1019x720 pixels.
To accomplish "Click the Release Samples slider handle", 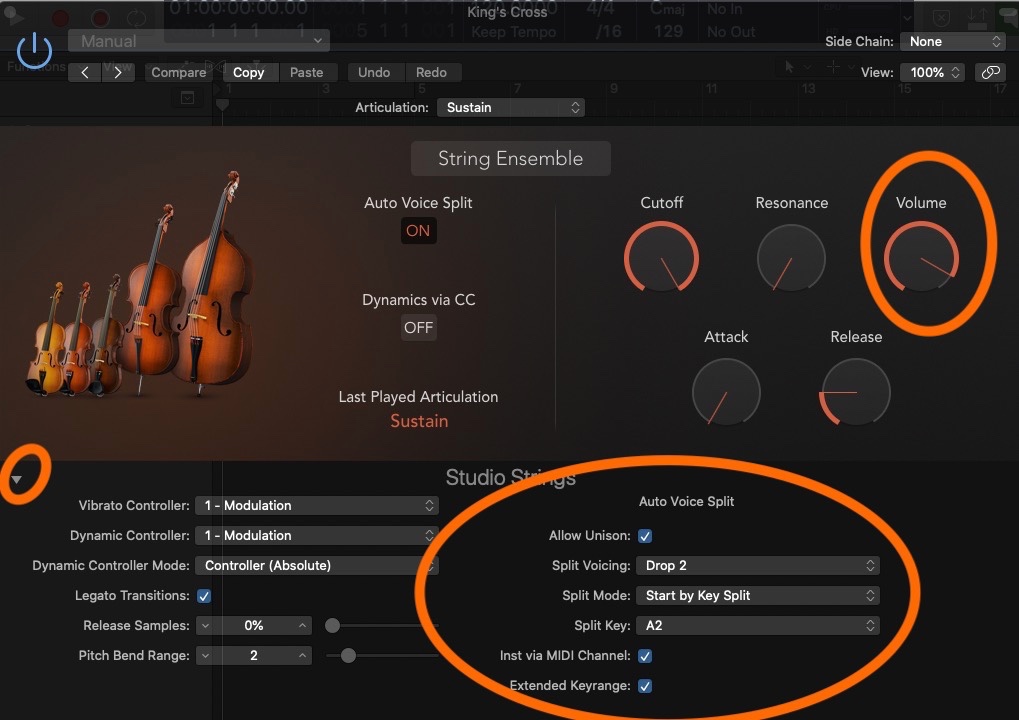I will [x=332, y=626].
